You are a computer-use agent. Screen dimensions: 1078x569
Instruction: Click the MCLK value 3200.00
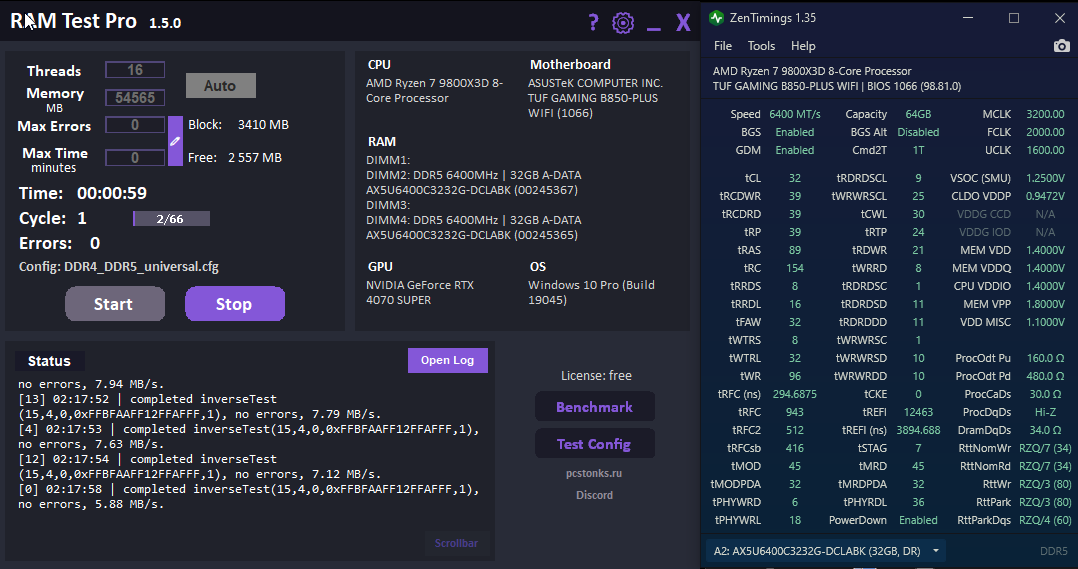(1045, 114)
